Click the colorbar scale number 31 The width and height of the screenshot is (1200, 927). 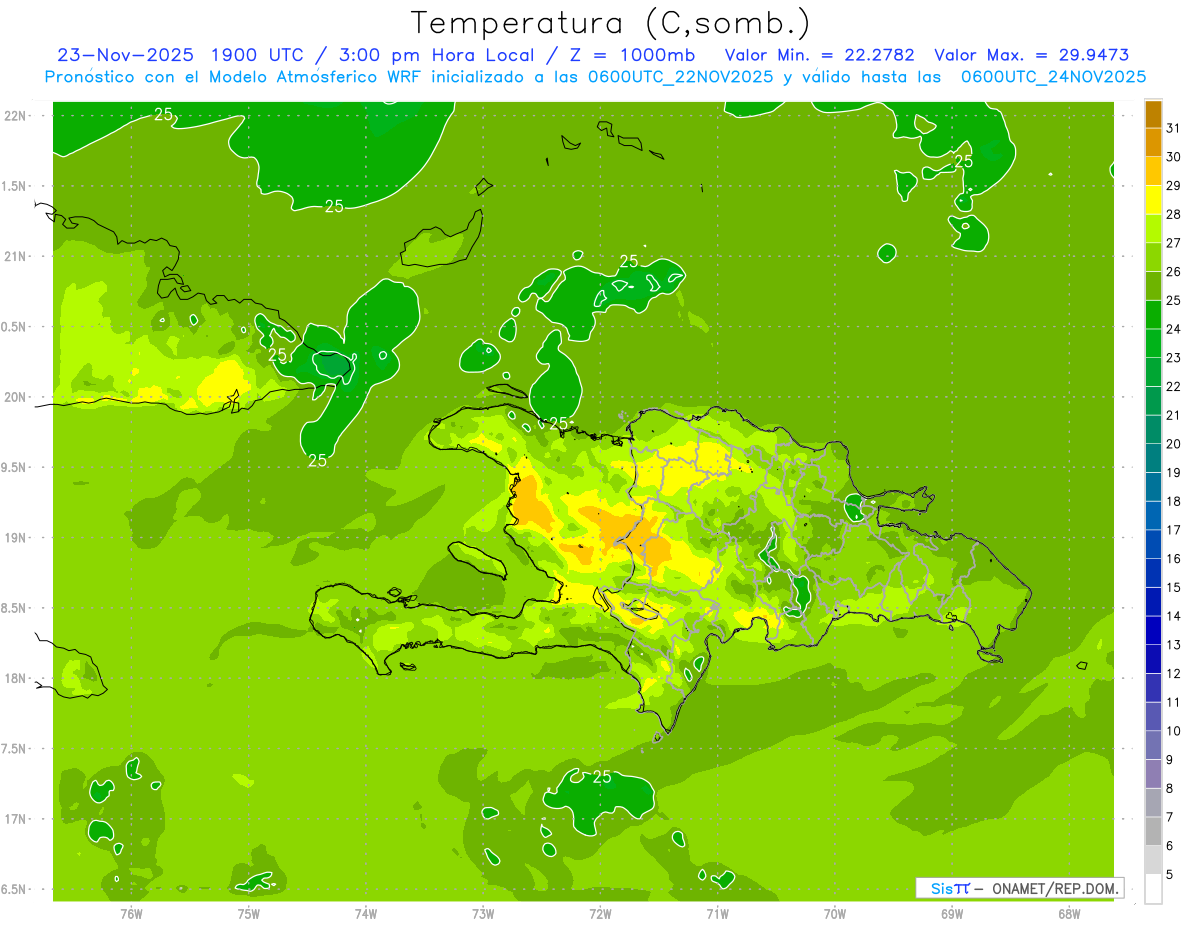1174,128
